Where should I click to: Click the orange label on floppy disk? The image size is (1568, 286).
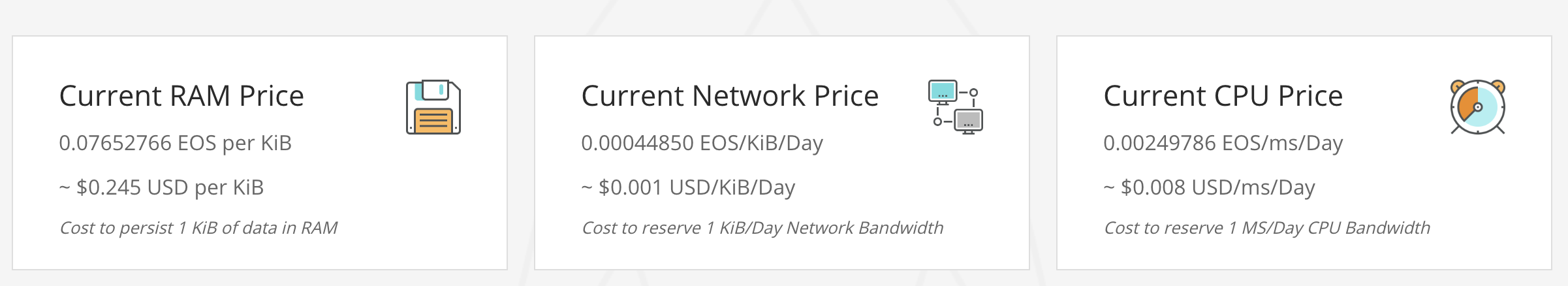point(433,121)
